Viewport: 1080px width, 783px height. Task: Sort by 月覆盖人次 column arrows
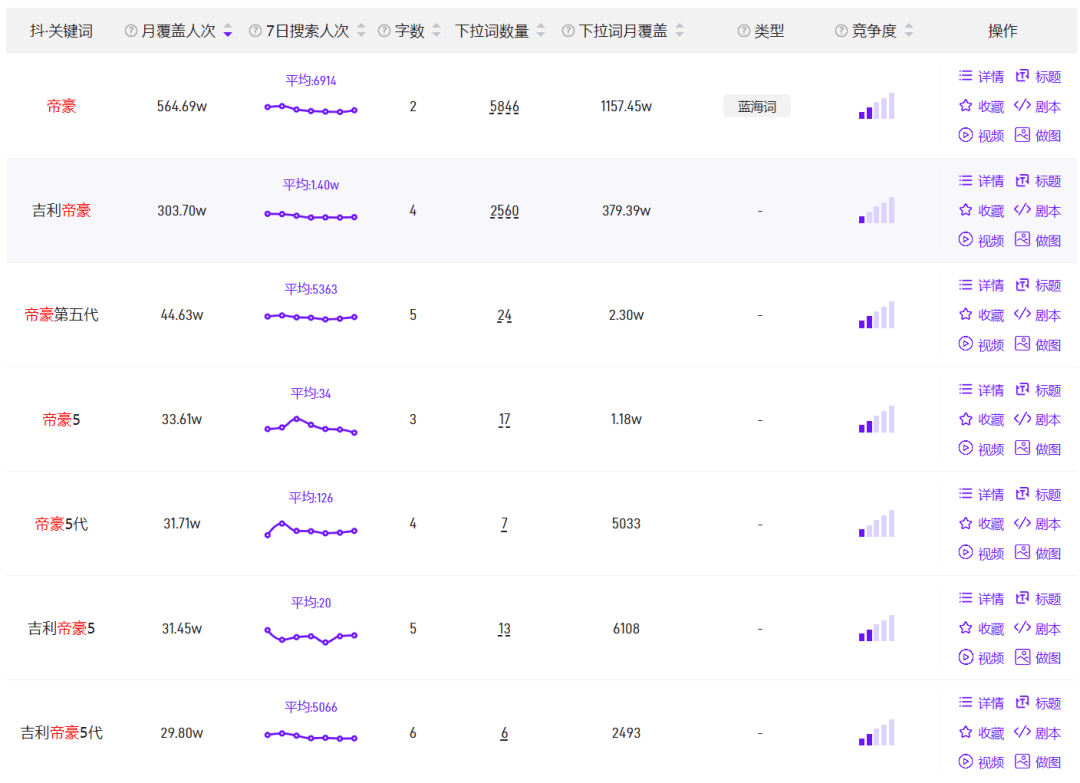[x=228, y=31]
